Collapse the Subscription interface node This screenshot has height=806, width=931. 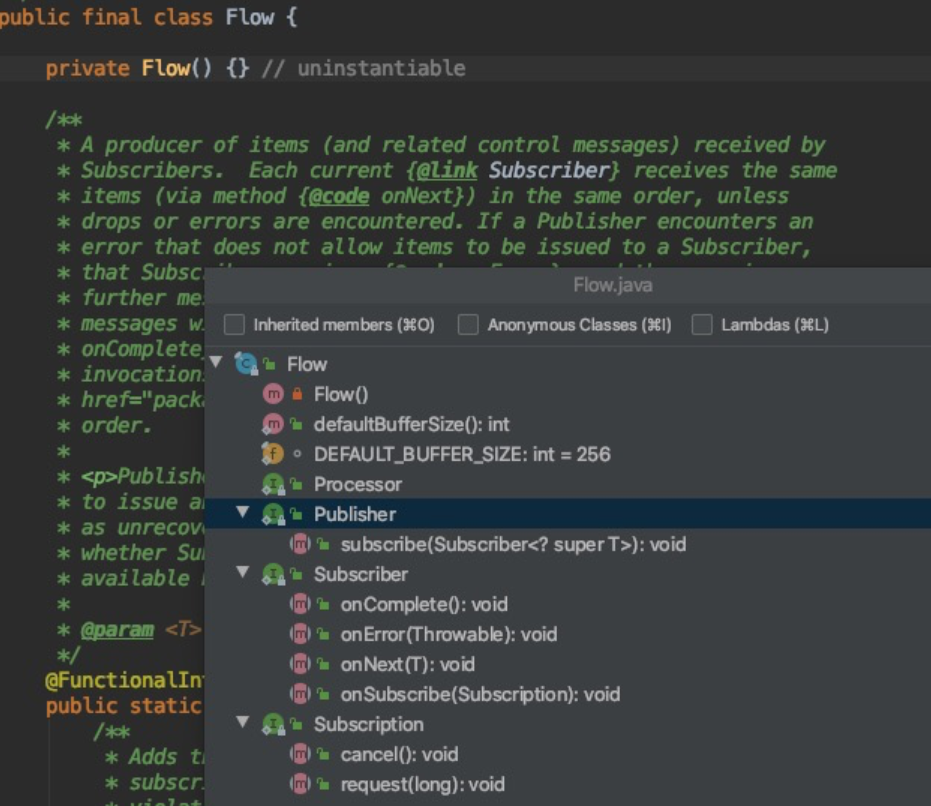243,722
